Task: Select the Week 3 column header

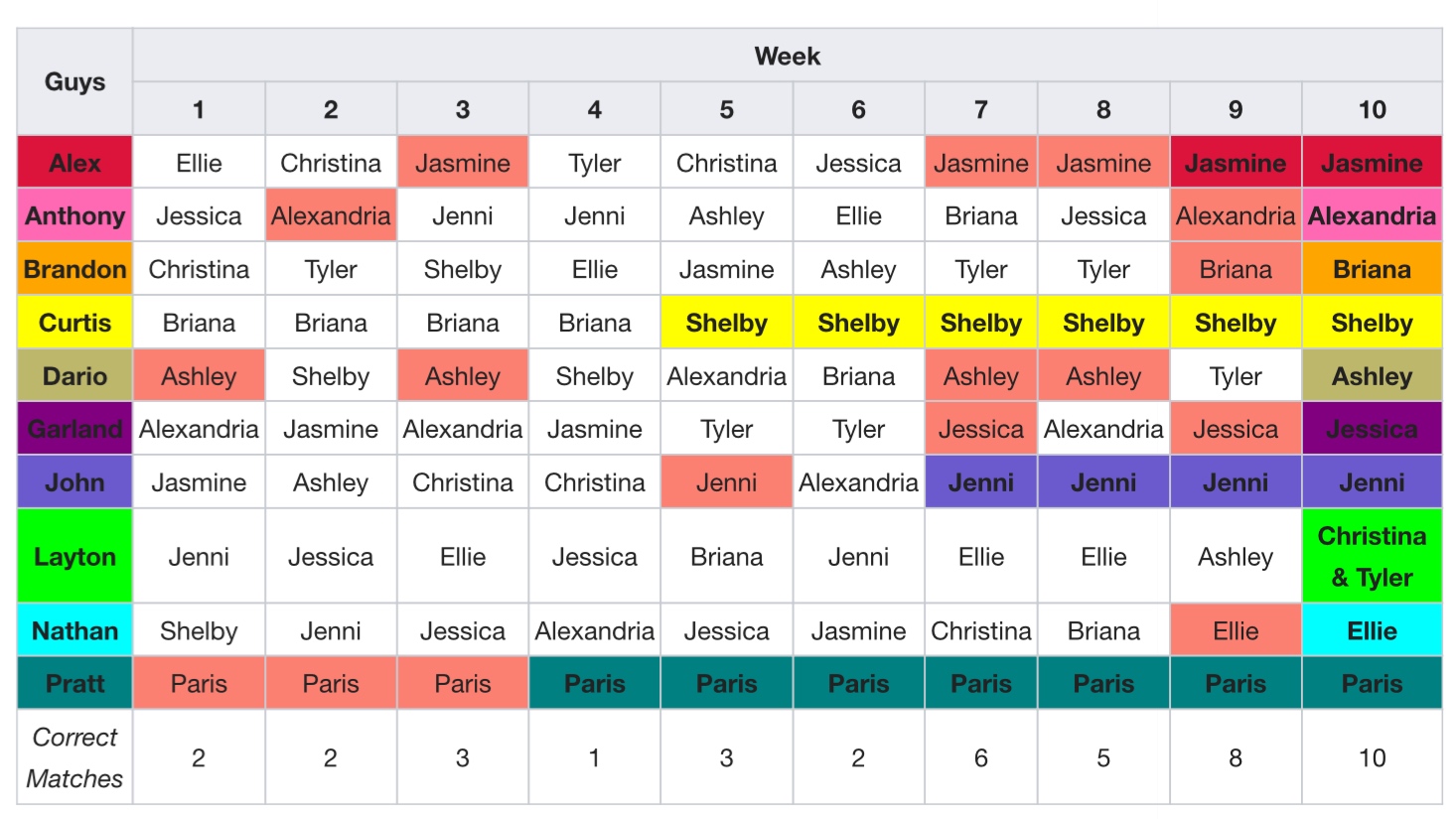Action: pos(462,109)
